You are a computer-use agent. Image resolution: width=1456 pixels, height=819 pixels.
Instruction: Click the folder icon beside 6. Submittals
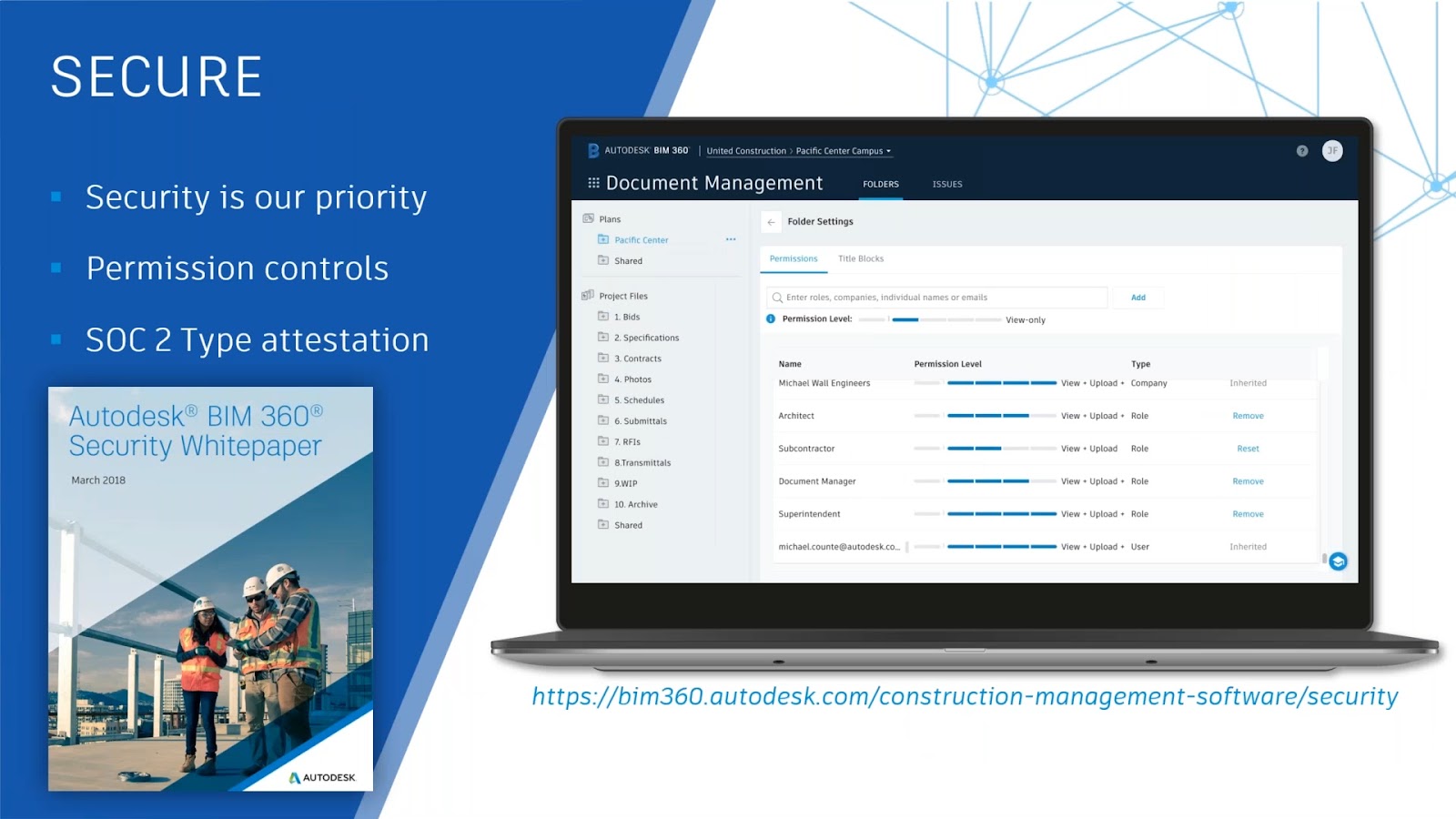[602, 421]
